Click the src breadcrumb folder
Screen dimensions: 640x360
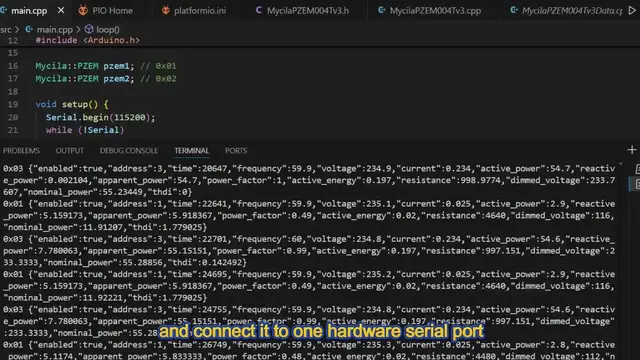(6, 29)
